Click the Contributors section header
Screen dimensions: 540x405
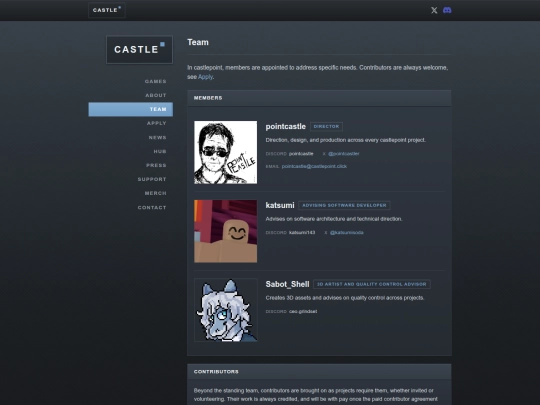pos(319,372)
